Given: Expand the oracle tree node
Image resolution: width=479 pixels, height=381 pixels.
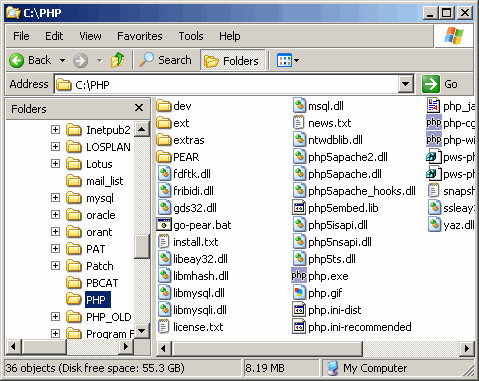Looking at the screenshot, I should coord(55,214).
